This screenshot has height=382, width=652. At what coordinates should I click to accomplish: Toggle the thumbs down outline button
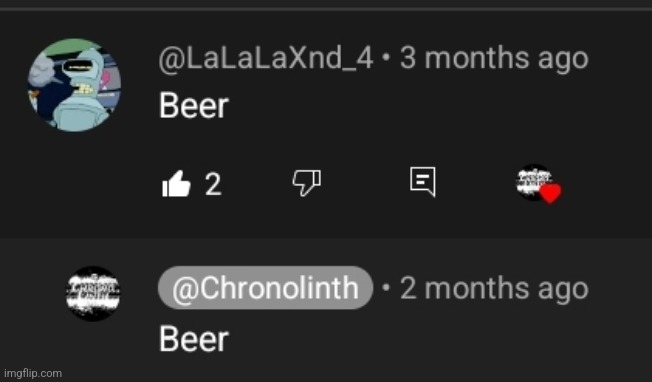click(x=307, y=182)
